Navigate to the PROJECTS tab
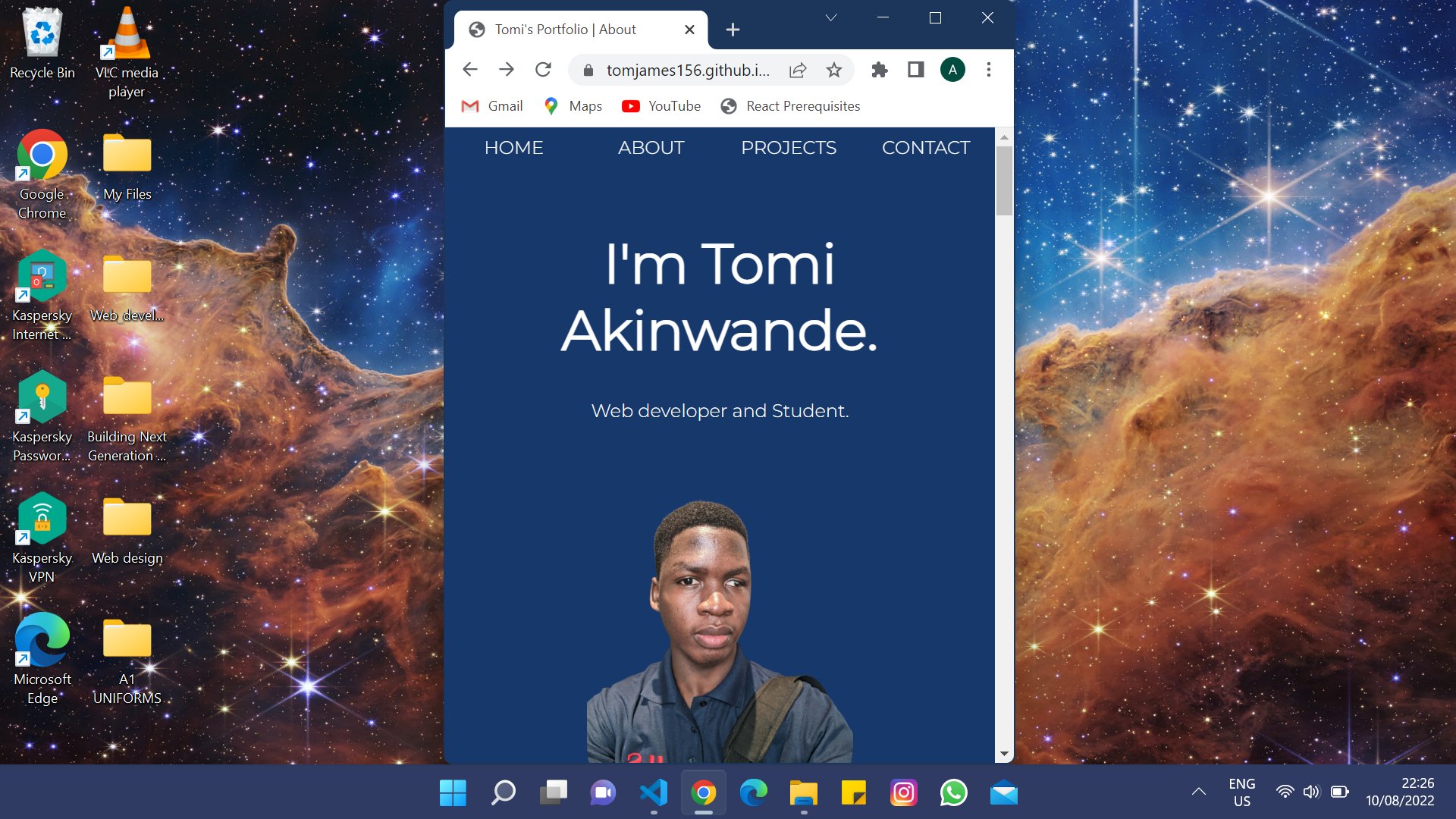 (x=788, y=147)
